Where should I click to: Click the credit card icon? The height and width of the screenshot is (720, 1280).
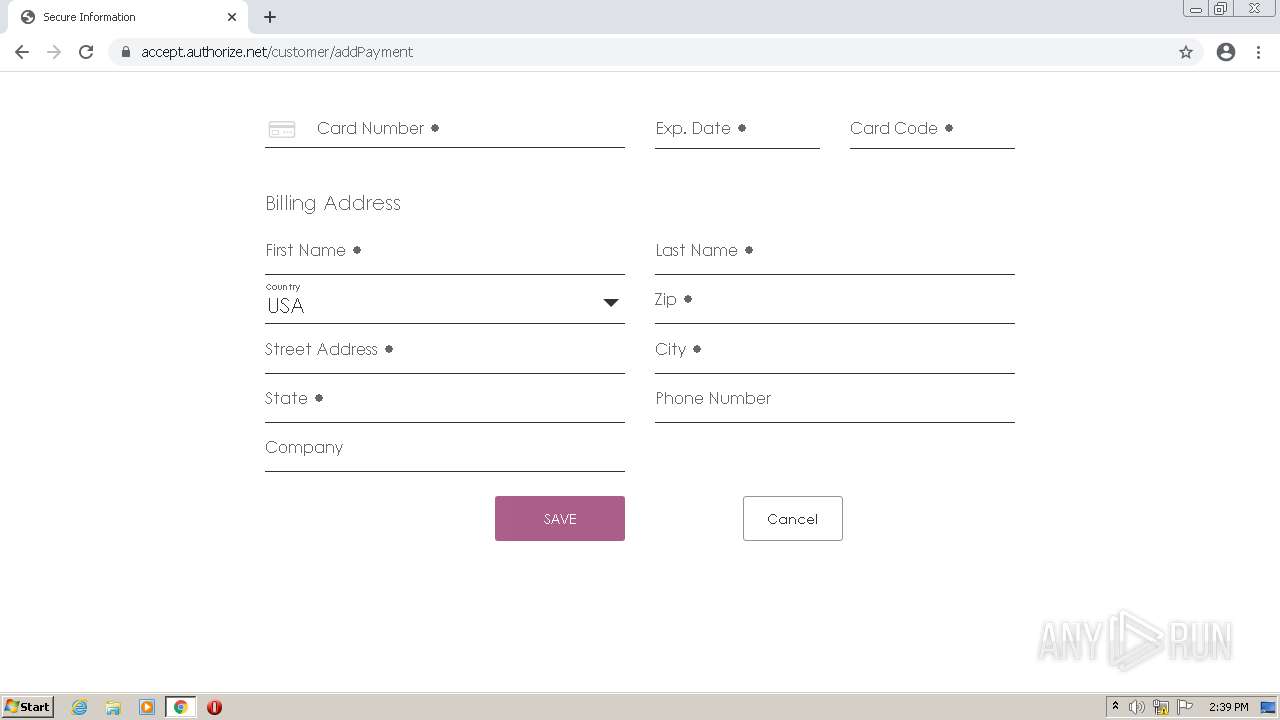pos(282,130)
